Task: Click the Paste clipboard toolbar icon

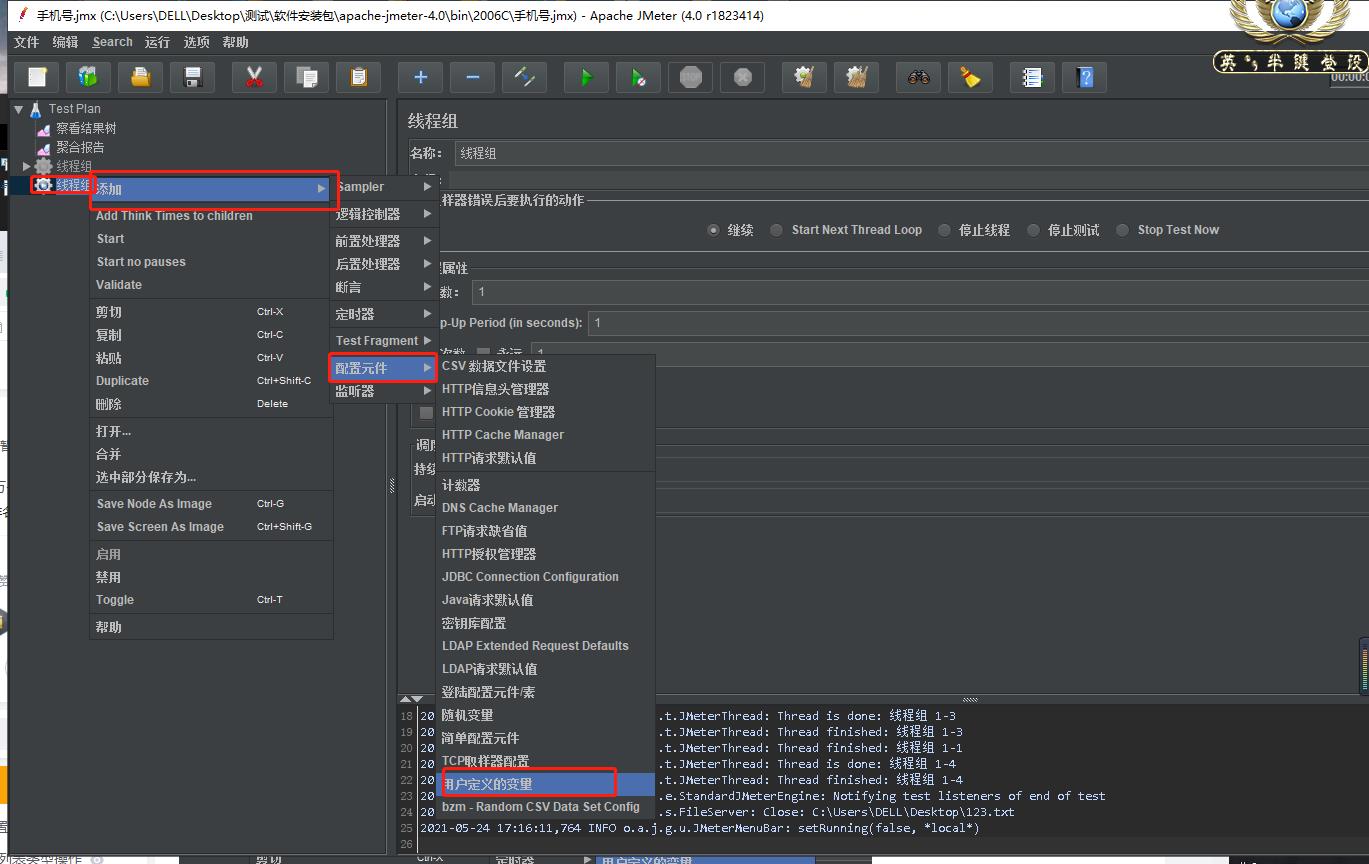Action: (x=358, y=77)
